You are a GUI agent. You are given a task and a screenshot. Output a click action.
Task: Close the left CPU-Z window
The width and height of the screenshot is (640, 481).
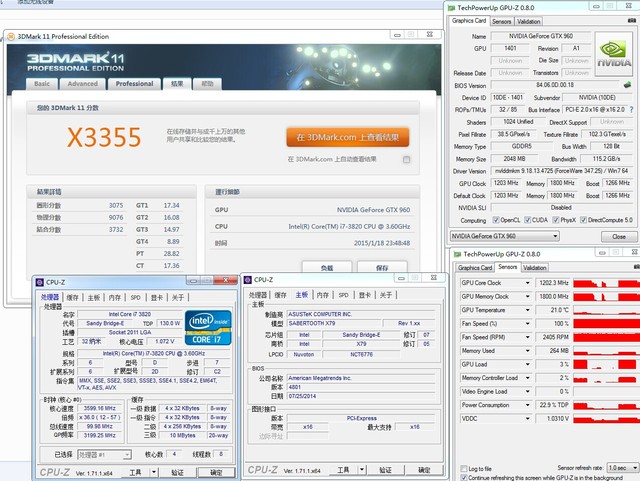pyautogui.click(x=226, y=280)
